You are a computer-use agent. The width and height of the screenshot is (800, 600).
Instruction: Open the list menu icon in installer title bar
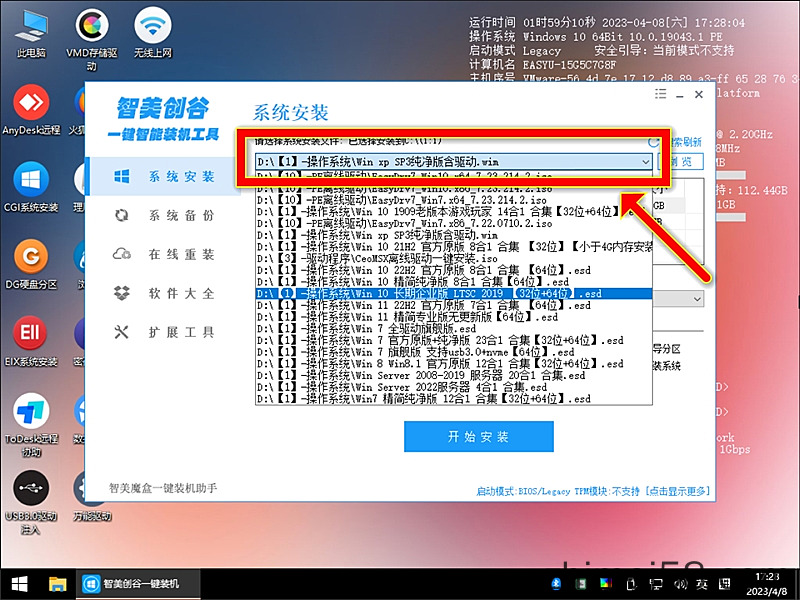(x=661, y=94)
